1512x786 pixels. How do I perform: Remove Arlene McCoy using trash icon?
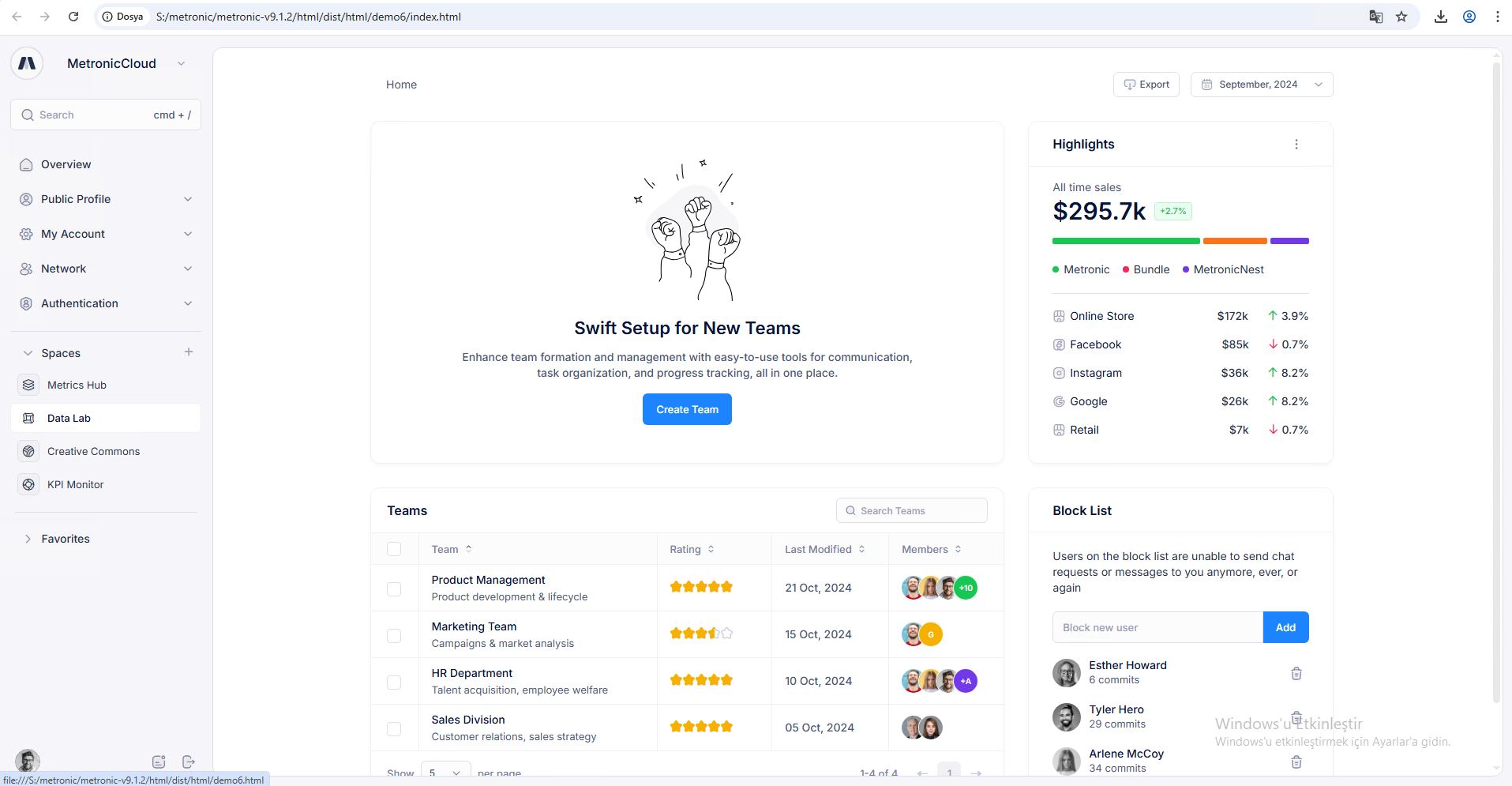pos(1296,762)
